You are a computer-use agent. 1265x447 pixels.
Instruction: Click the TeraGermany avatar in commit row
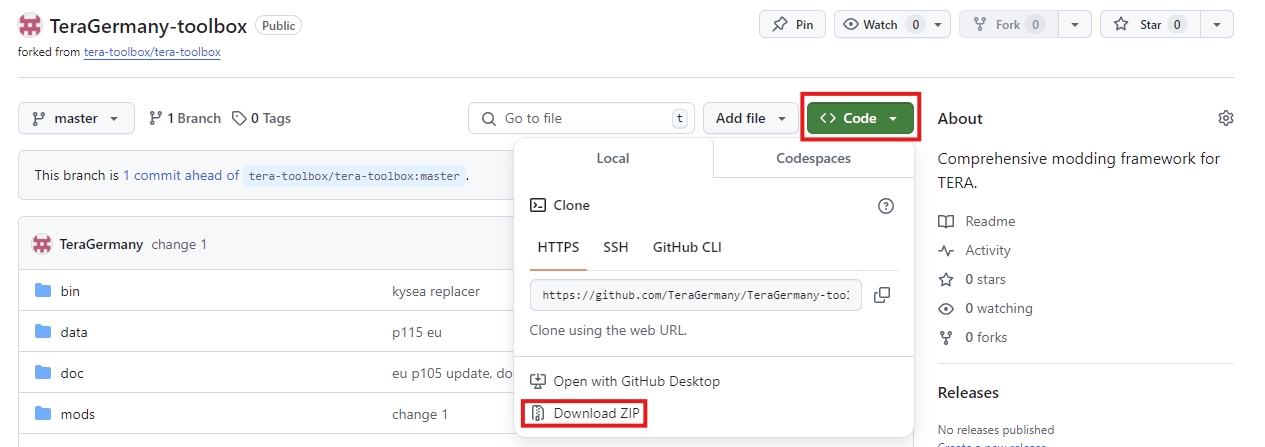(42, 244)
